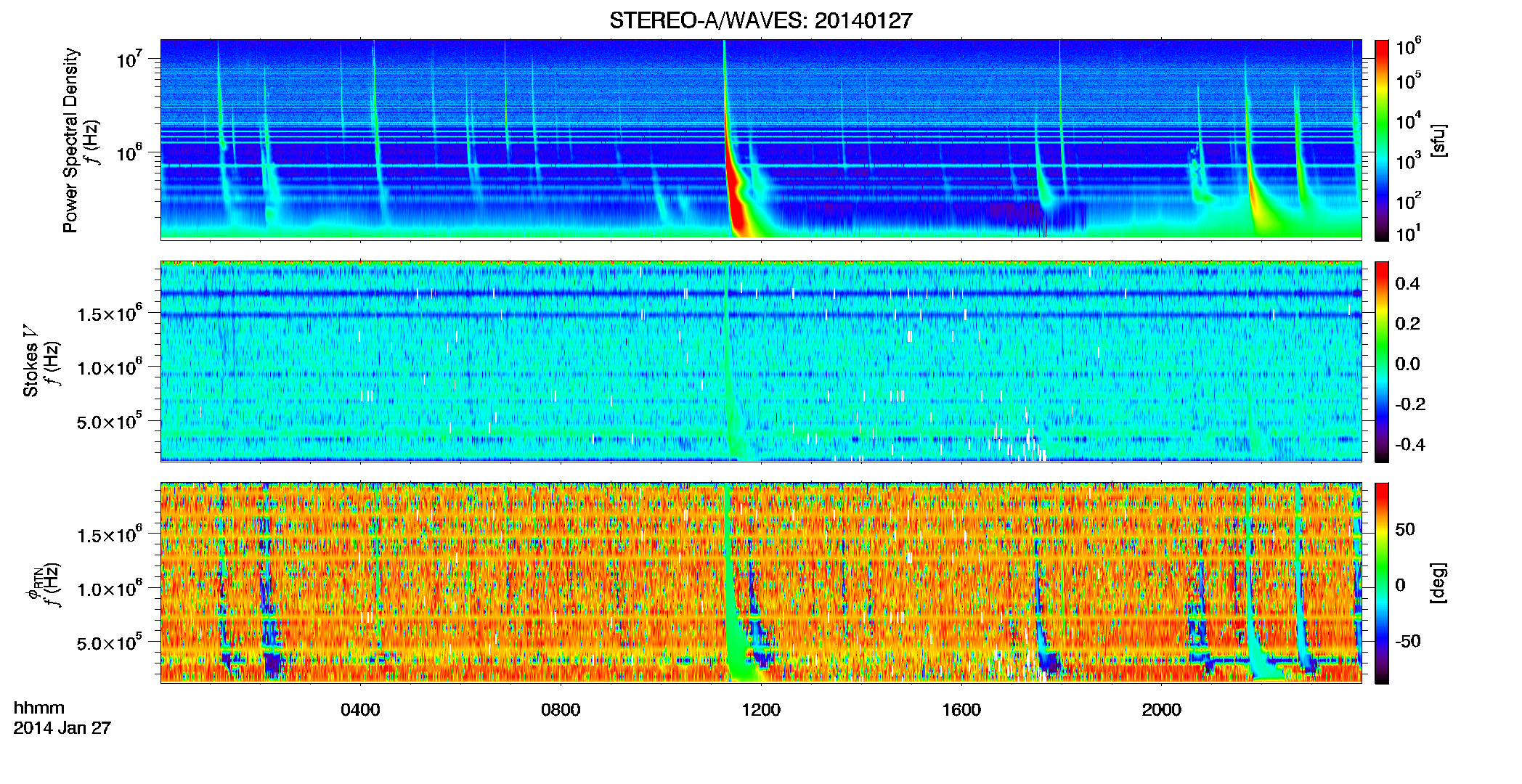Click the [deg] colorbar unit label
Screen dimensions: 1522x784
pyautogui.click(x=1438, y=583)
